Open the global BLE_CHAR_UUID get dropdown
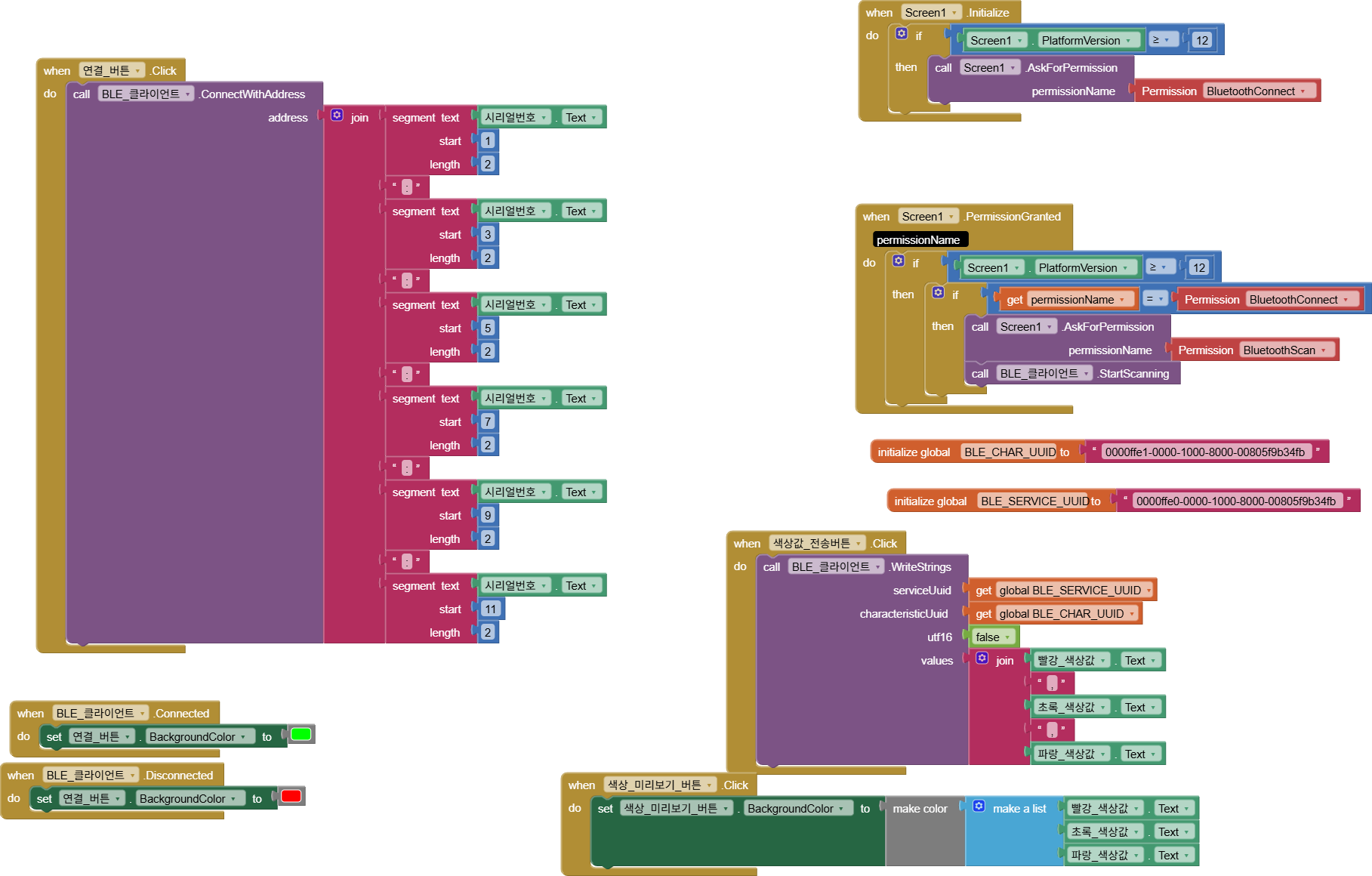Screen dimensions: 1372x876 (x=1068, y=614)
